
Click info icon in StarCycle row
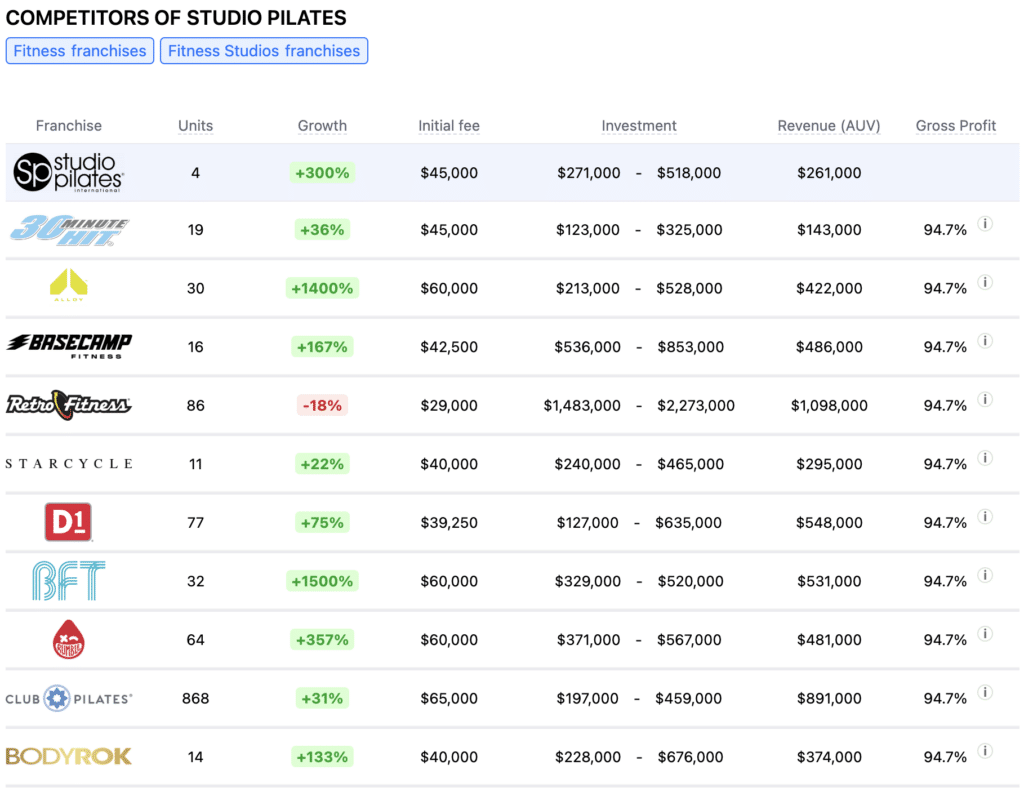pyautogui.click(x=985, y=458)
